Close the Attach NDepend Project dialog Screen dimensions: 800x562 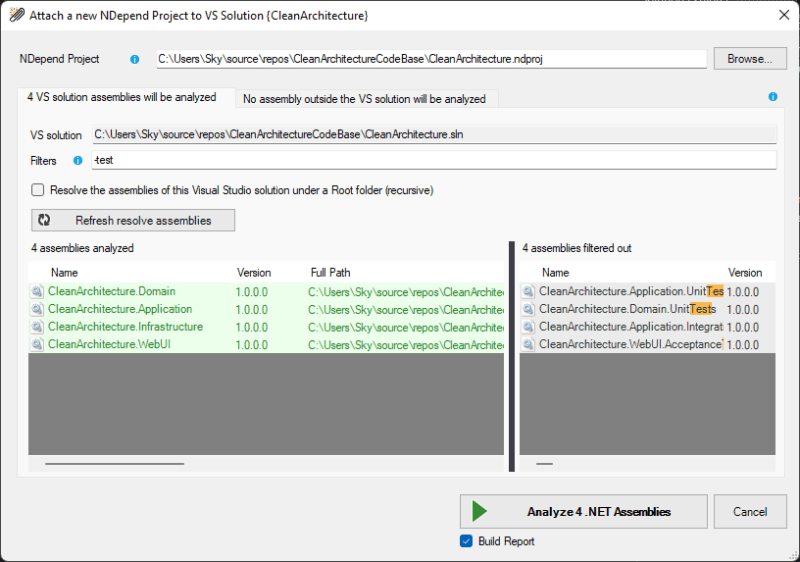(x=784, y=15)
